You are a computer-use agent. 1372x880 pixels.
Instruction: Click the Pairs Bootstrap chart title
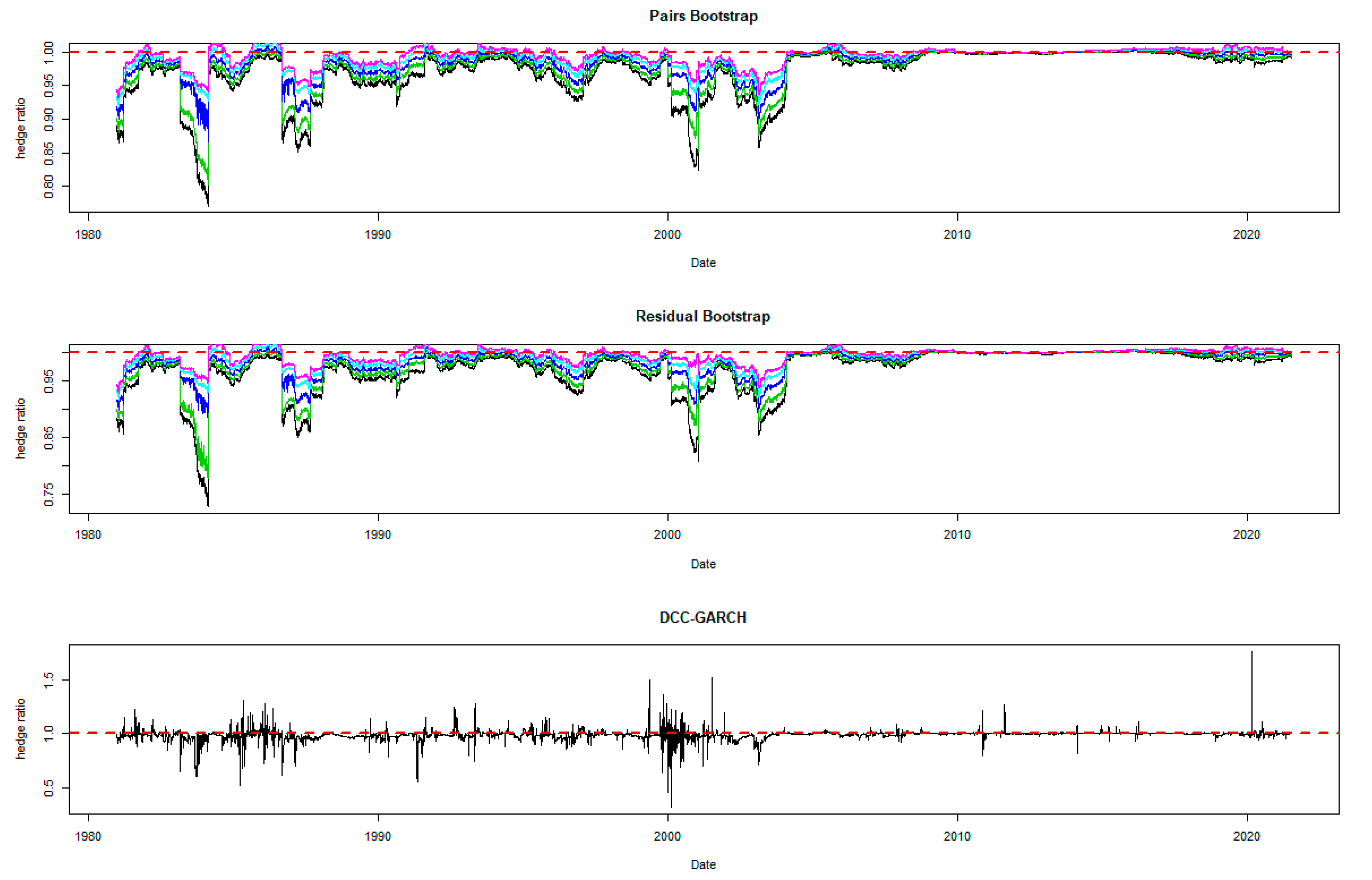pyautogui.click(x=703, y=16)
